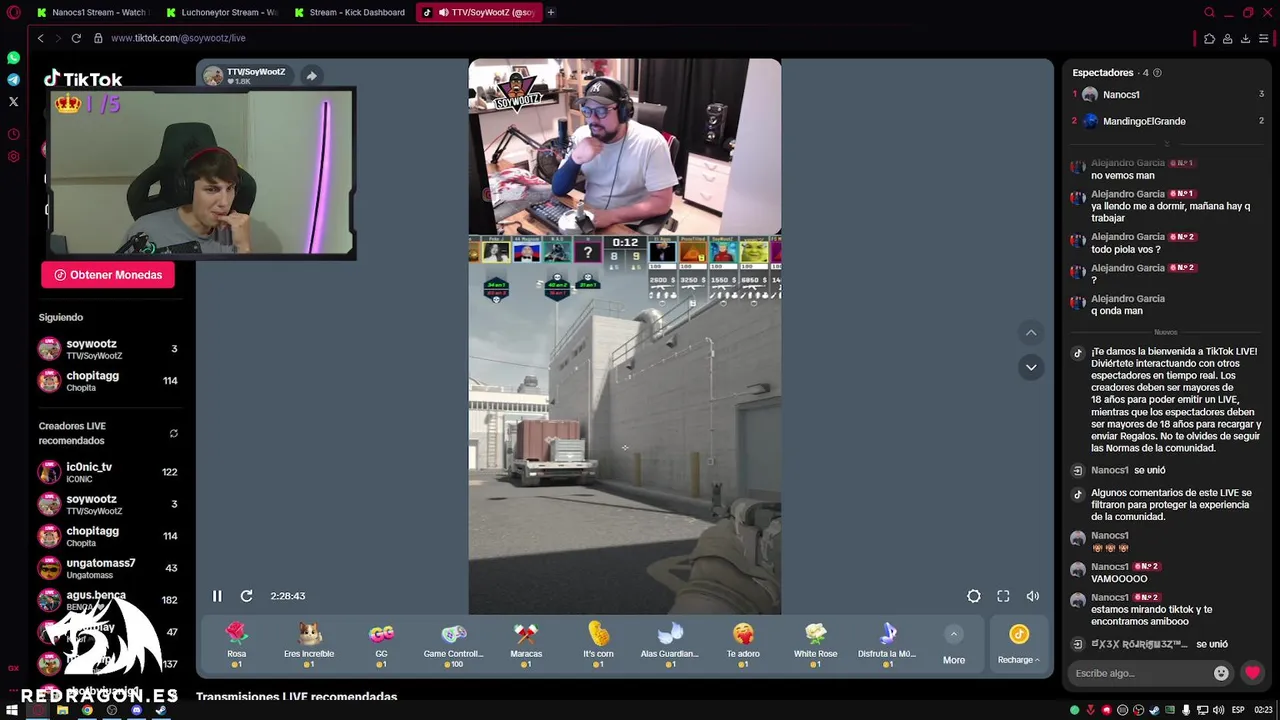Open Windows Start menu
This screenshot has height=720, width=1280.
(x=12, y=710)
